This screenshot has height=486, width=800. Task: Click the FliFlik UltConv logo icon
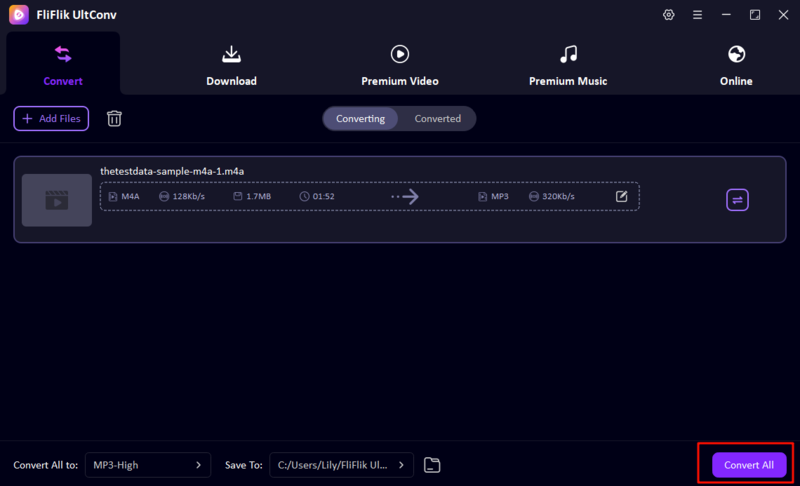point(19,15)
